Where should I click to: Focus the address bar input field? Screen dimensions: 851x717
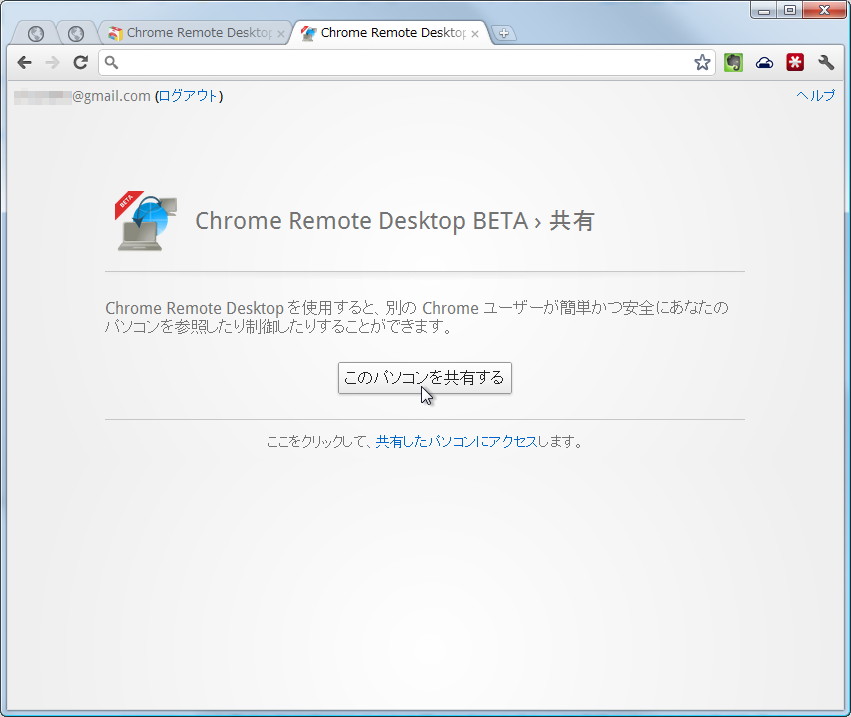[x=407, y=63]
